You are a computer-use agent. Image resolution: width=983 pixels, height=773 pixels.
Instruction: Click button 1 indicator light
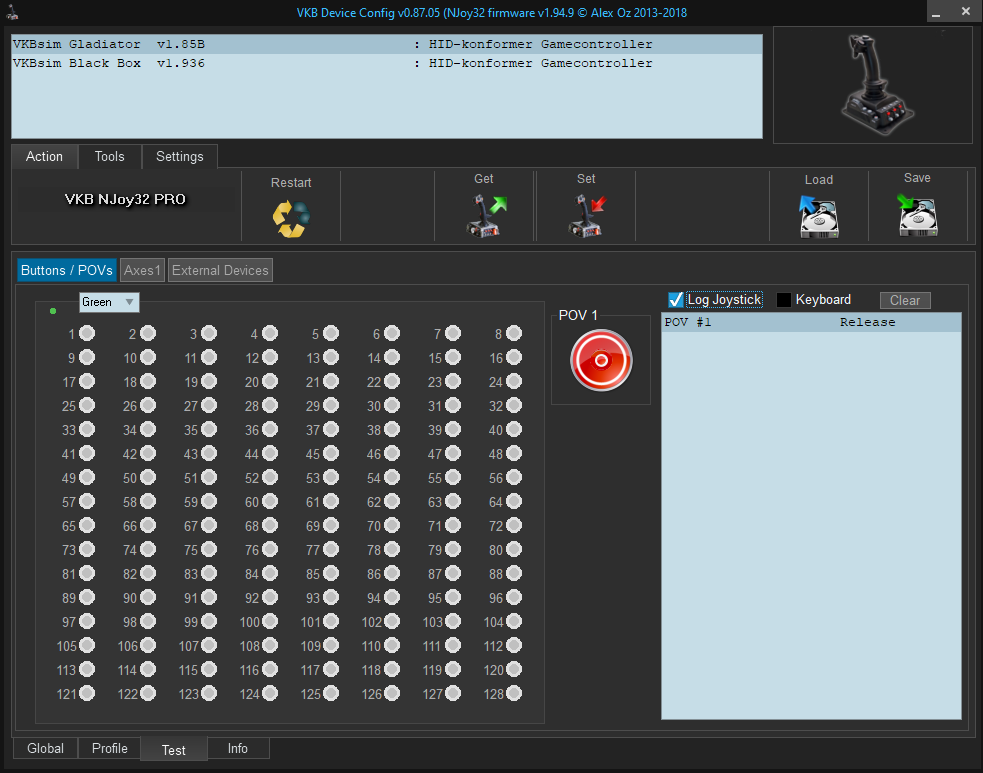click(x=87, y=333)
